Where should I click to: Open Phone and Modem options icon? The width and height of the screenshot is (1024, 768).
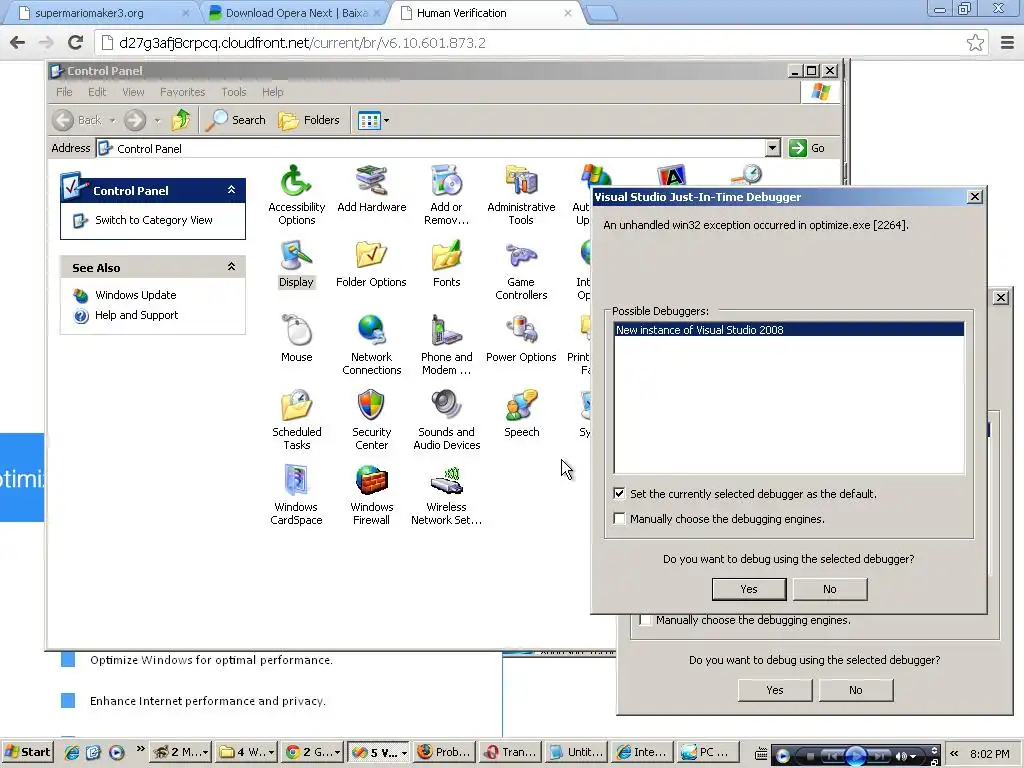pyautogui.click(x=447, y=345)
